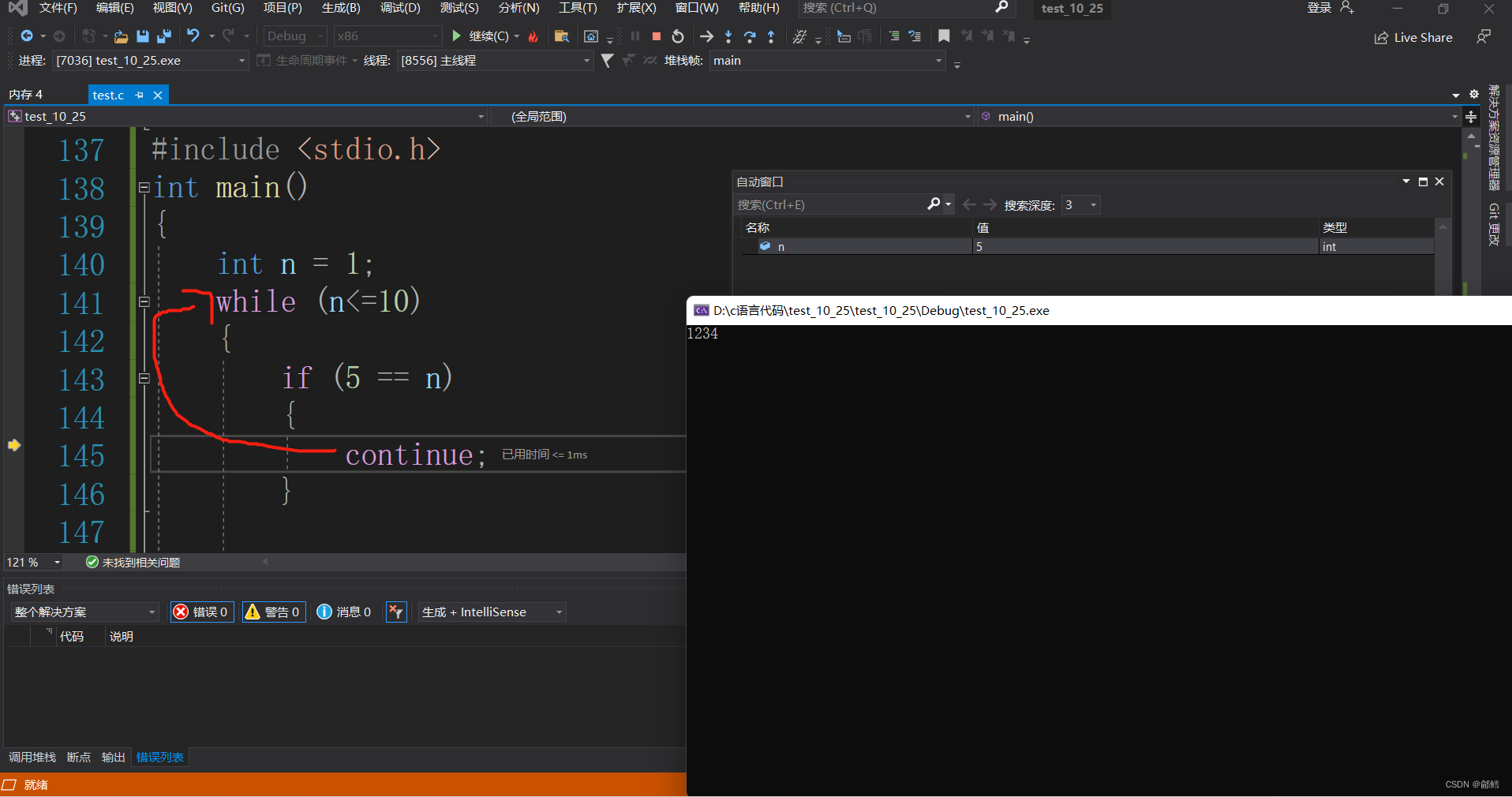Screen dimensions: 1512x797
Task: Click the 自动窗口 search magnifier icon
Action: (x=934, y=204)
